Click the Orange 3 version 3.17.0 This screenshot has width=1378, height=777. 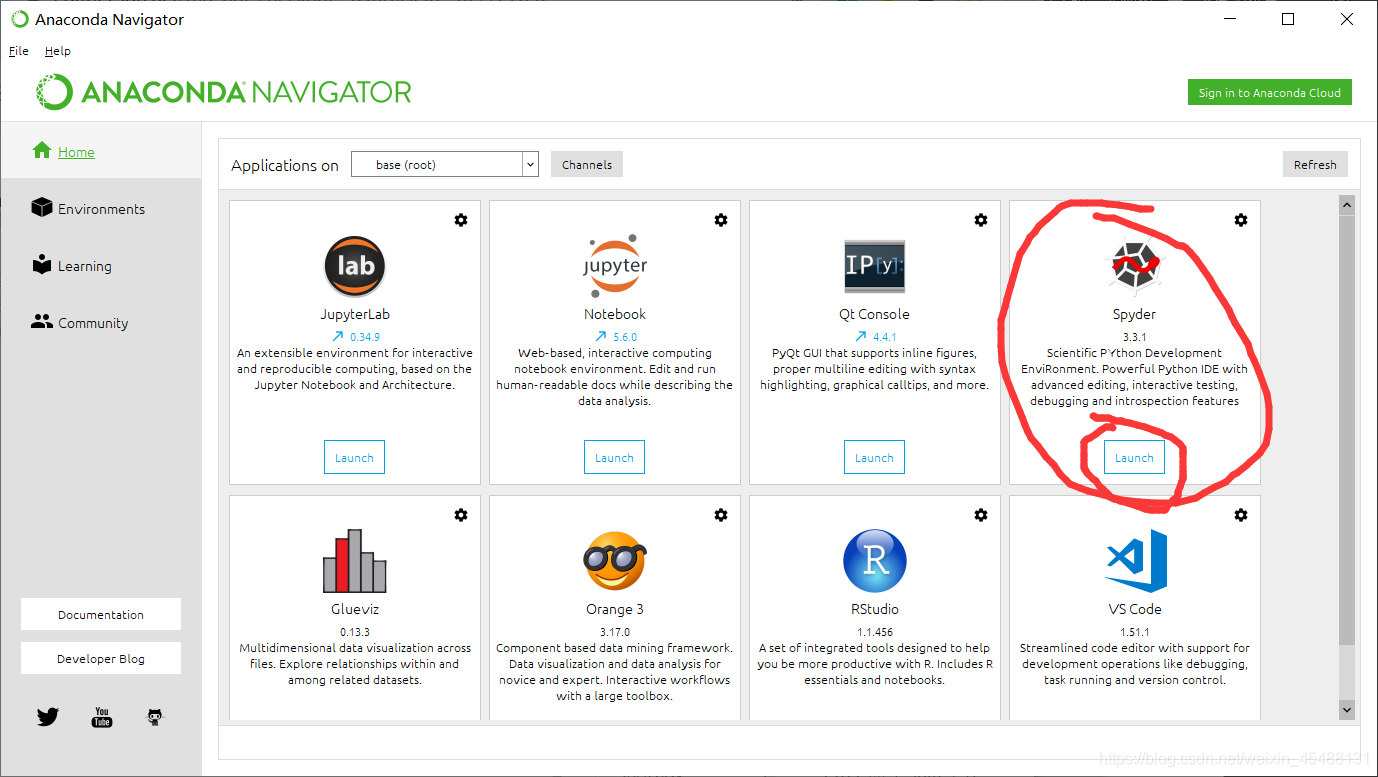[x=615, y=632]
